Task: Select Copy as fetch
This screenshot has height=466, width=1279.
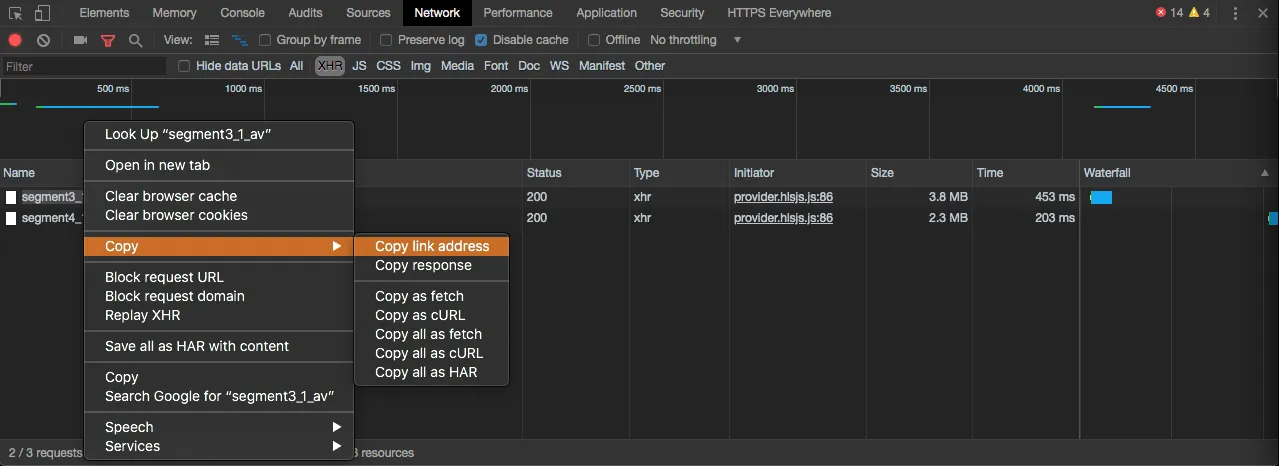Action: [x=432, y=296]
